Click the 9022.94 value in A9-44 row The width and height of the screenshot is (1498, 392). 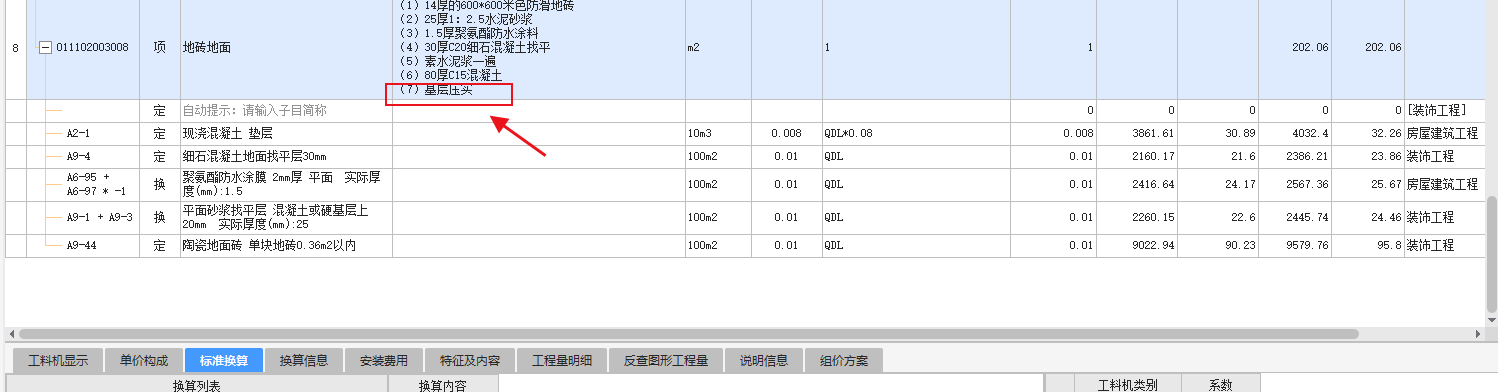tap(1137, 245)
